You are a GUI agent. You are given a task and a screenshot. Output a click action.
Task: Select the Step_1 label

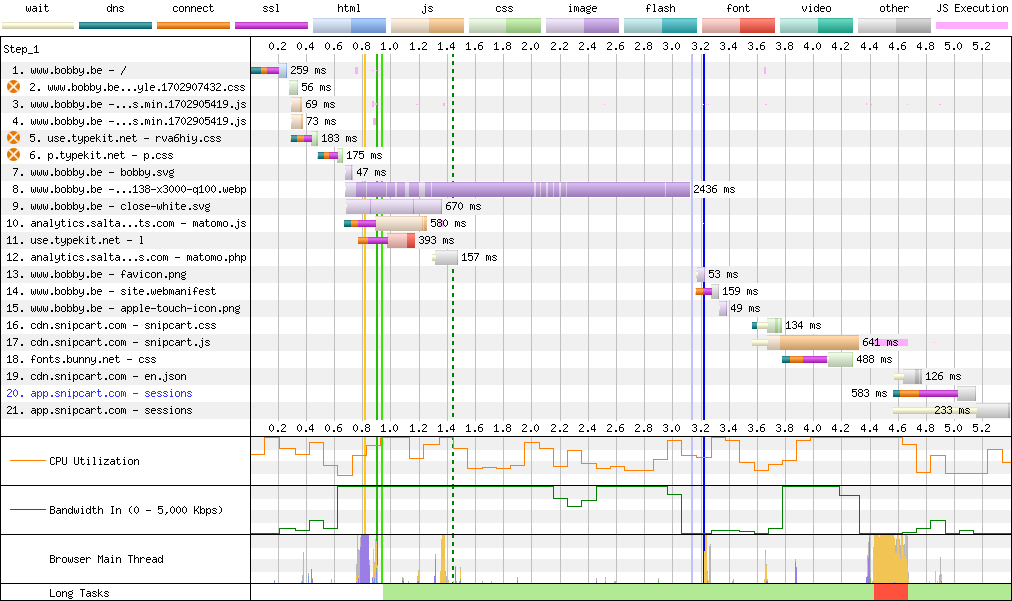pos(21,49)
